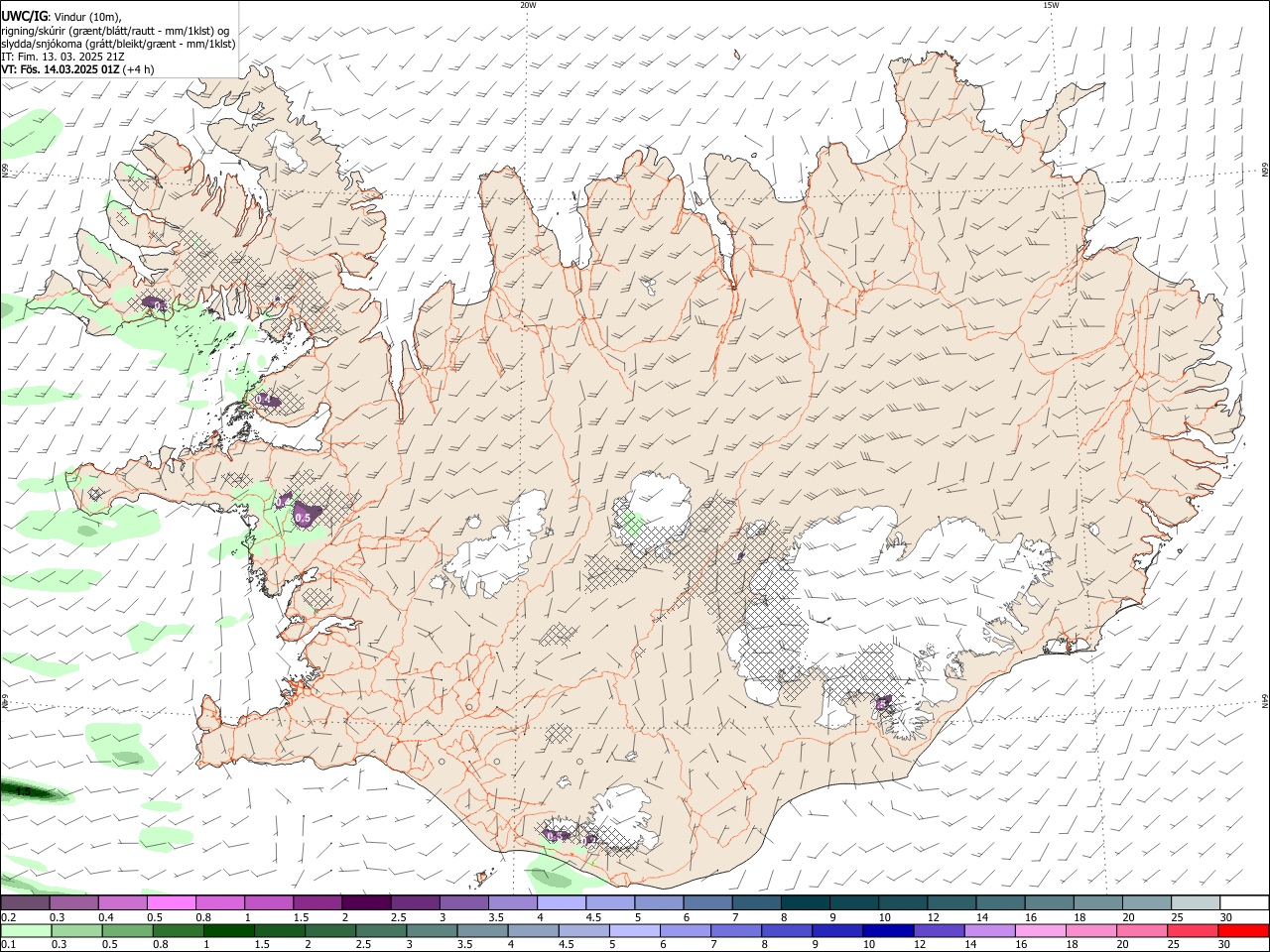This screenshot has width=1270, height=952.
Task: Click the 20W longitude label at top
Action: (528, 5)
